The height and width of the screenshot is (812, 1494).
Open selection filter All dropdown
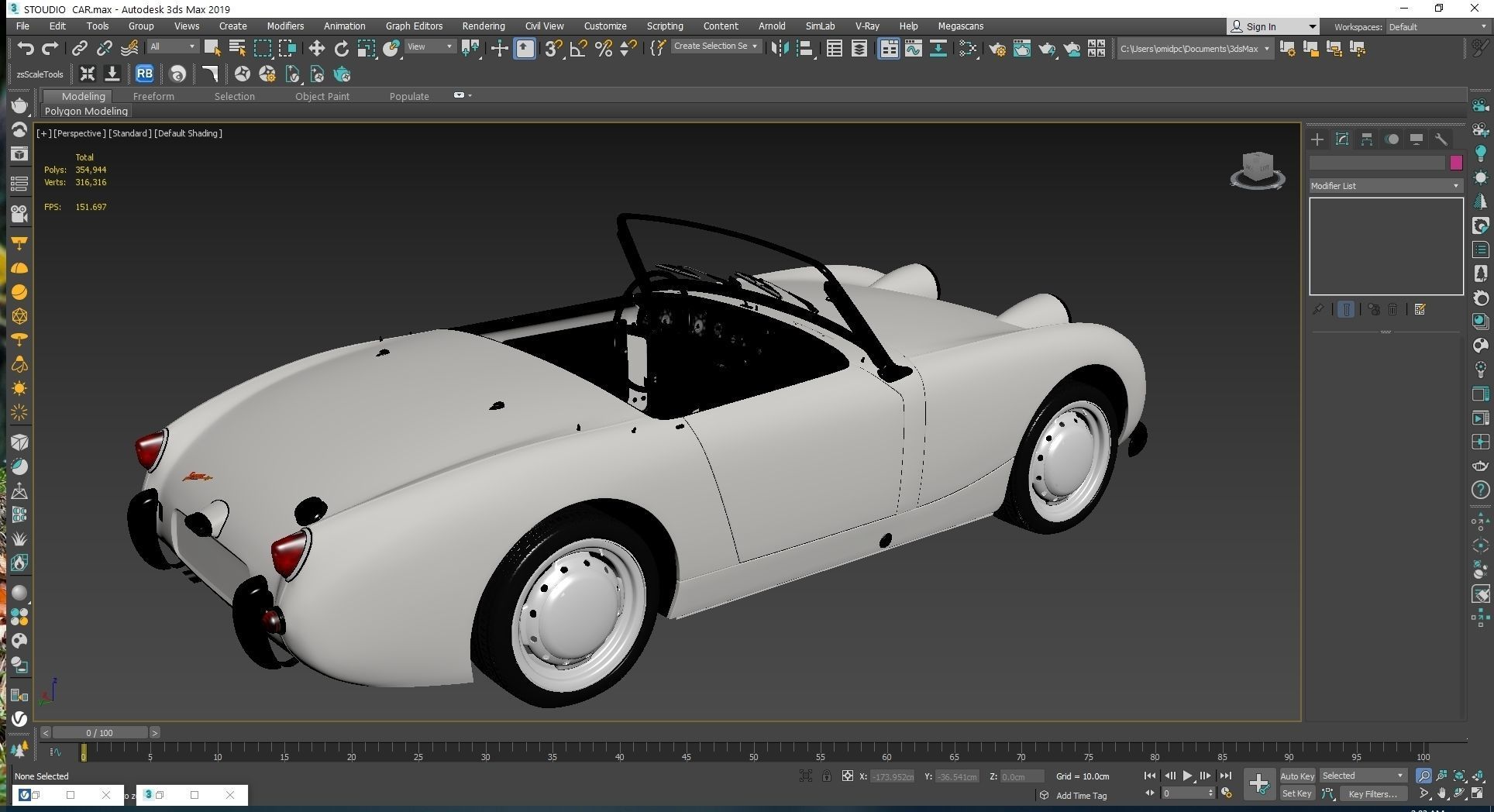173,46
